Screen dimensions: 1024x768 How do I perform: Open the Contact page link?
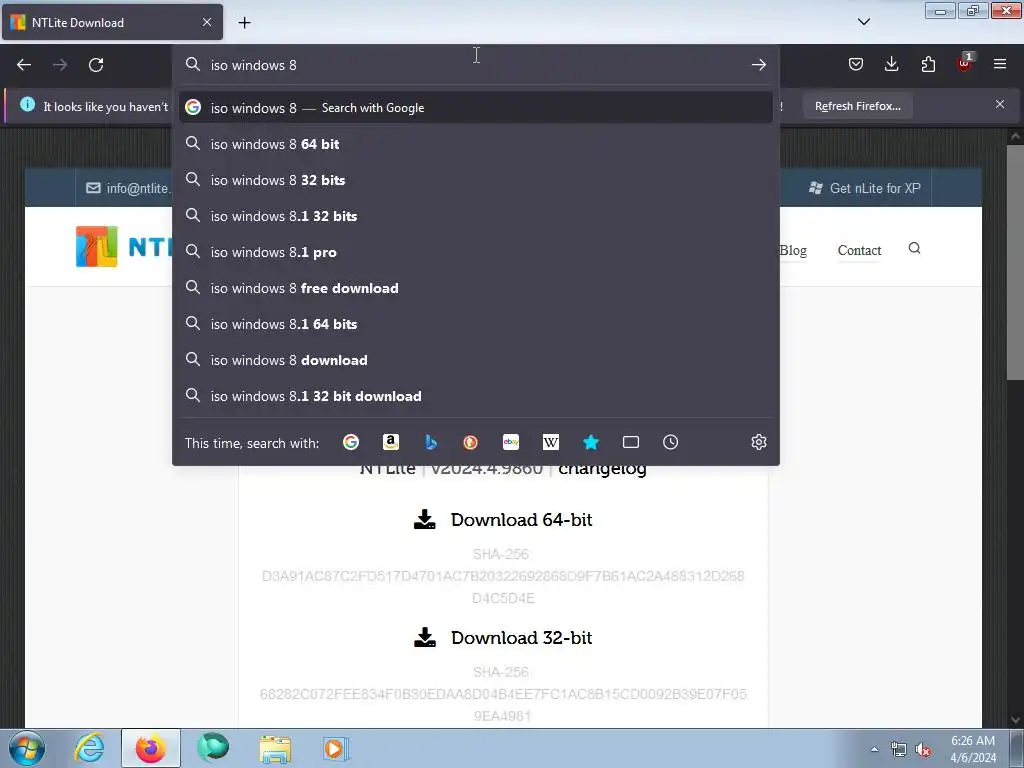pos(859,250)
